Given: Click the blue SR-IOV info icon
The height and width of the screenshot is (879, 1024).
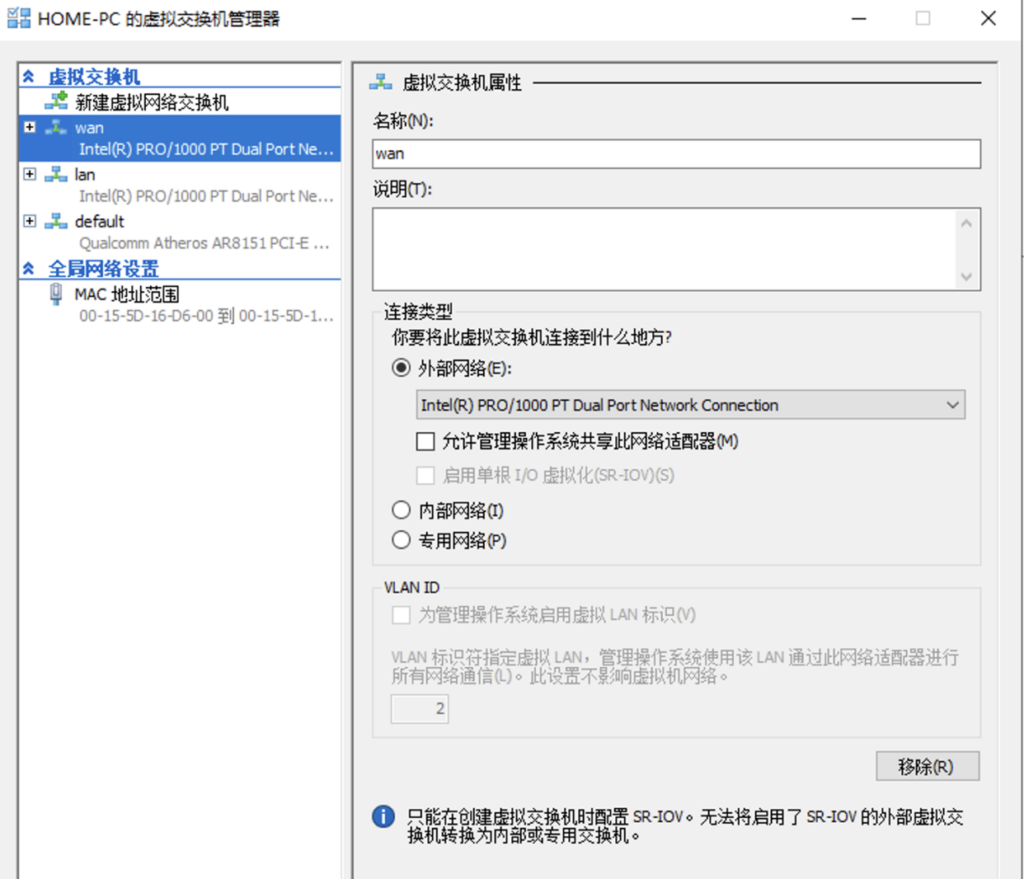Looking at the screenshot, I should click(383, 816).
